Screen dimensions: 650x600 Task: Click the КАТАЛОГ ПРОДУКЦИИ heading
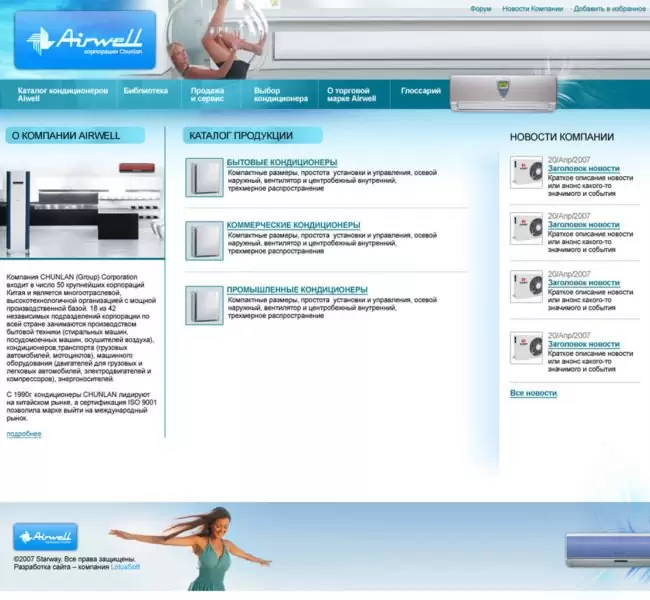click(x=252, y=136)
